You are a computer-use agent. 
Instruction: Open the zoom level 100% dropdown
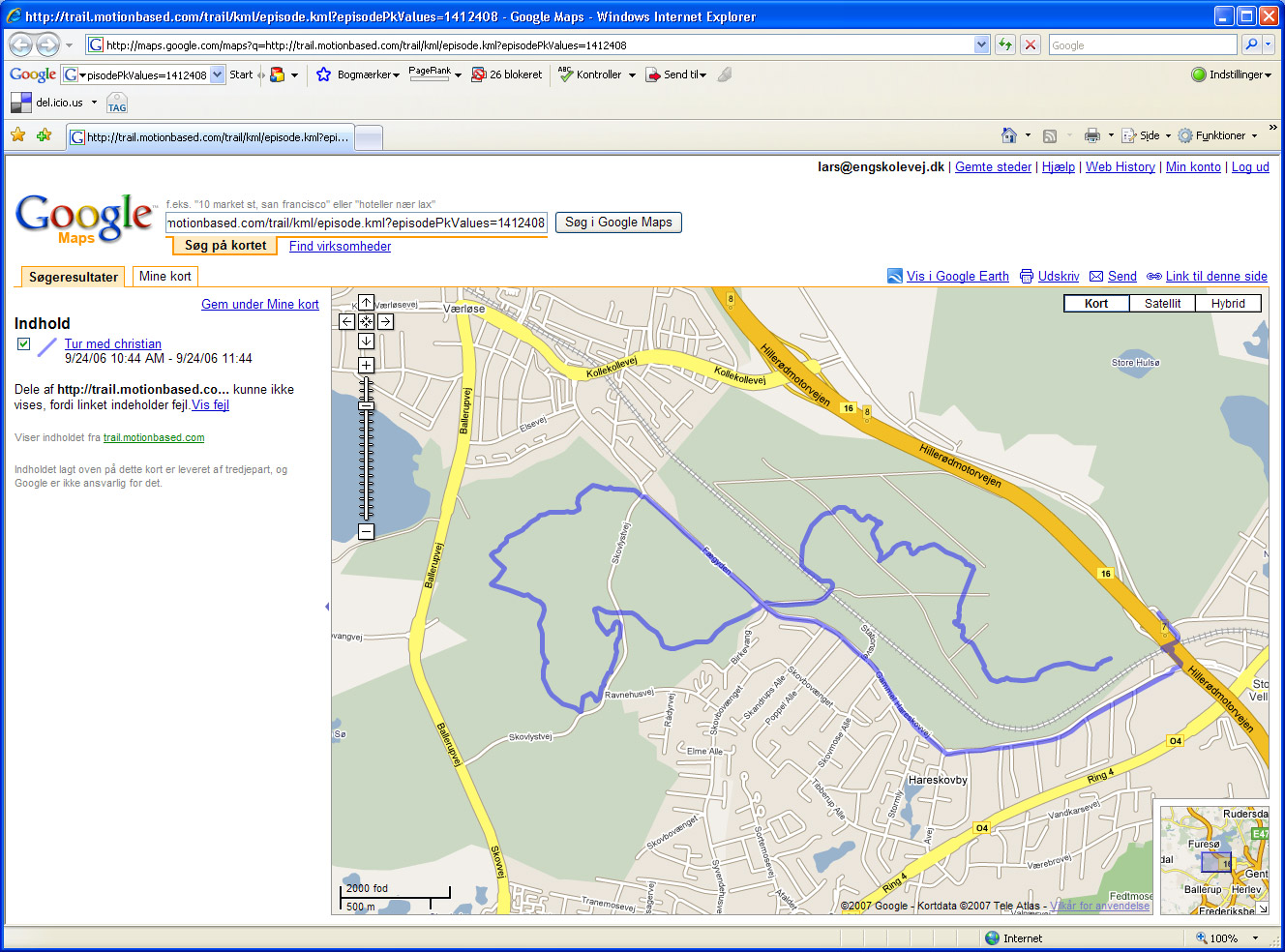[1255, 938]
